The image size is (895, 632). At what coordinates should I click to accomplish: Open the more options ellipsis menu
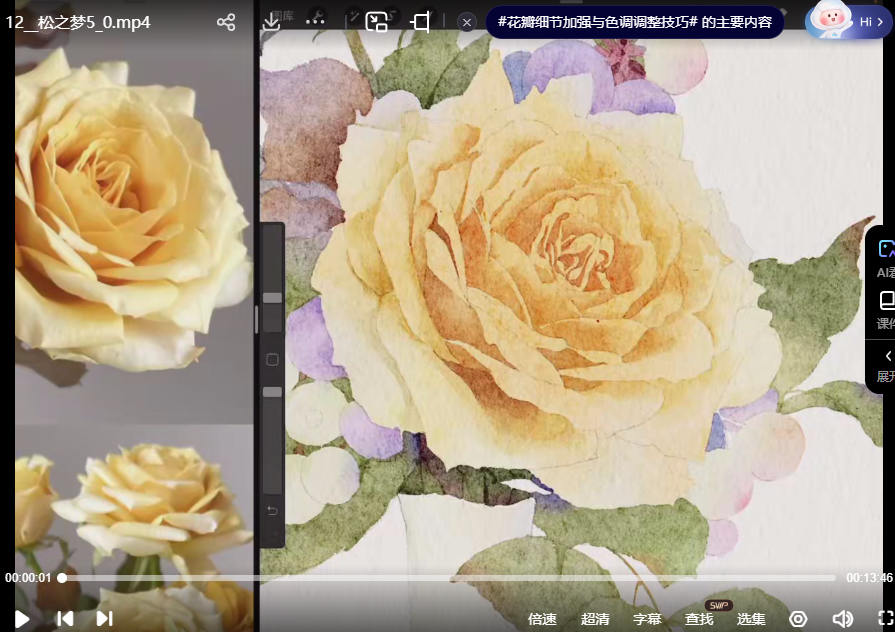coord(315,21)
